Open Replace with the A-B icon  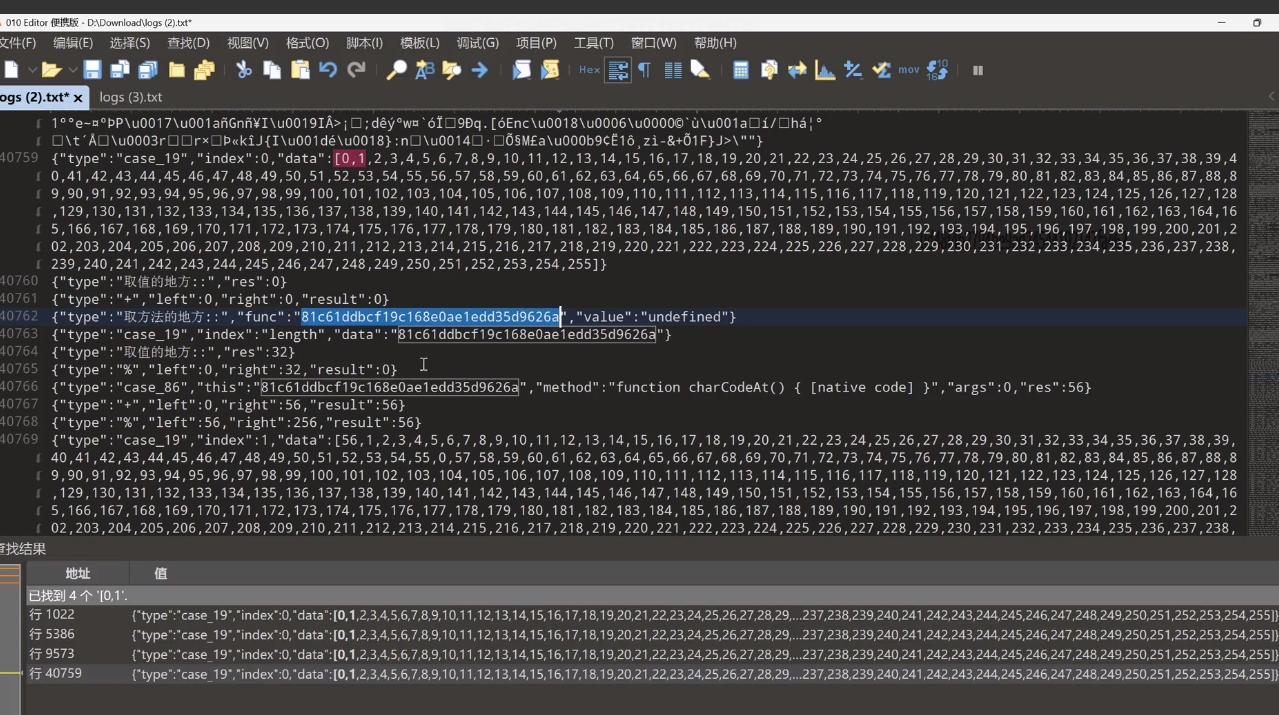[425, 70]
